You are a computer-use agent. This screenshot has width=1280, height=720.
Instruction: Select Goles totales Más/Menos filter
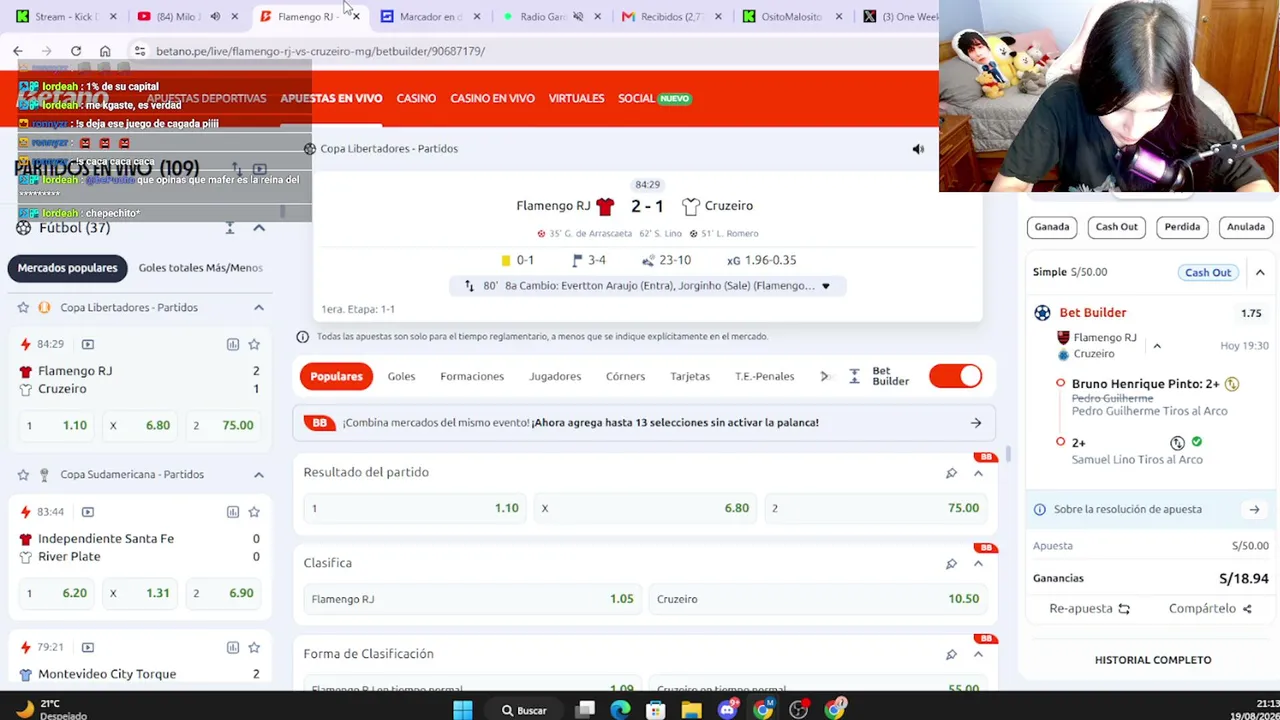[x=201, y=268]
